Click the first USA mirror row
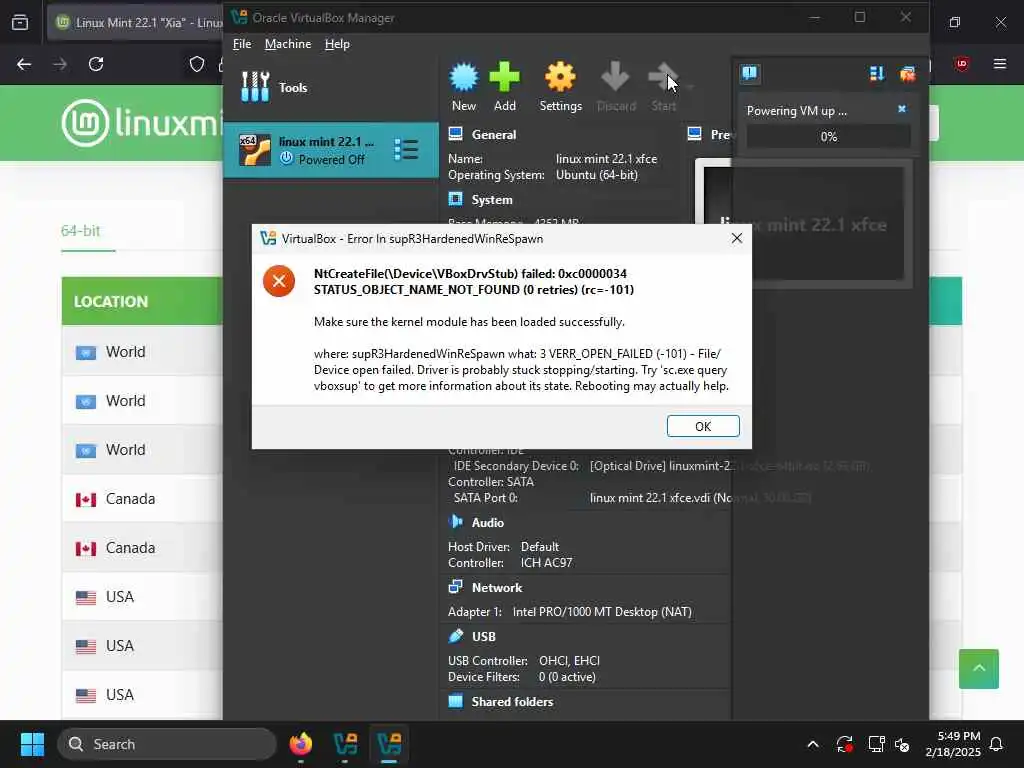Image resolution: width=1024 pixels, height=768 pixels. [x=142, y=596]
